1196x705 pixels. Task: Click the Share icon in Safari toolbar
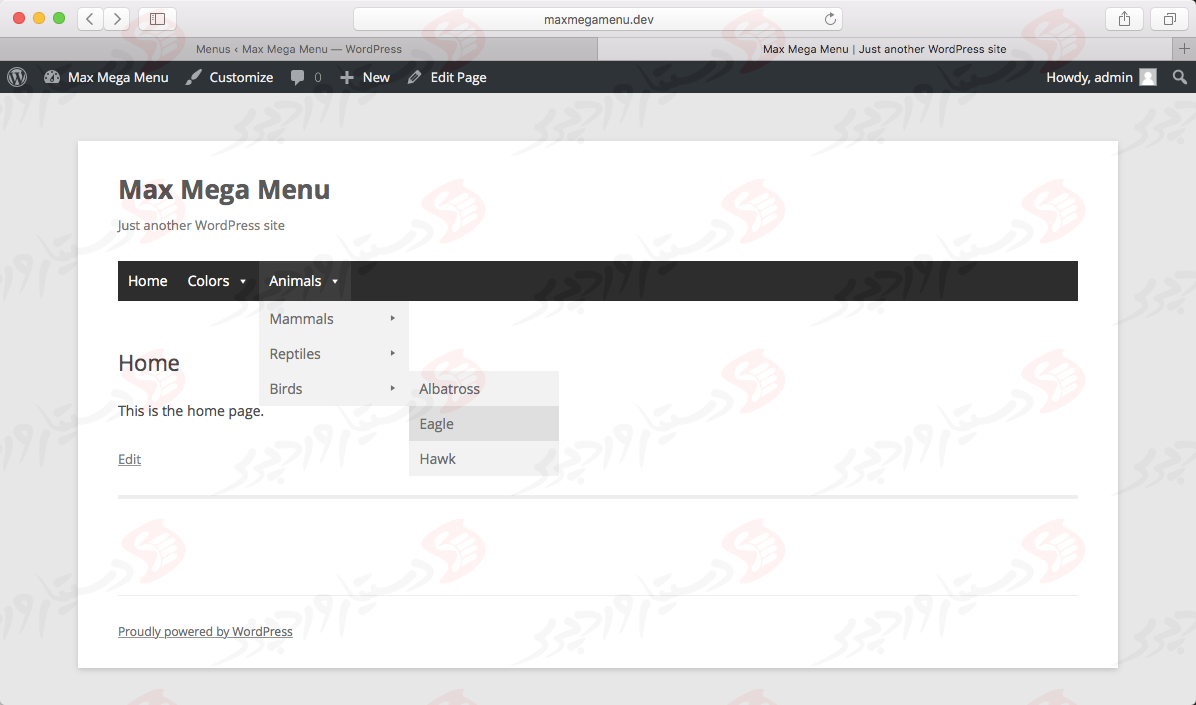coord(1123,18)
